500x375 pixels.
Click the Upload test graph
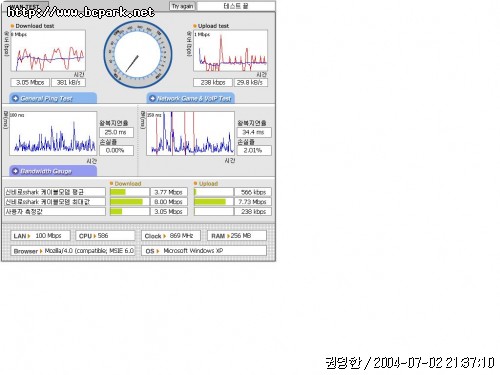(230, 51)
